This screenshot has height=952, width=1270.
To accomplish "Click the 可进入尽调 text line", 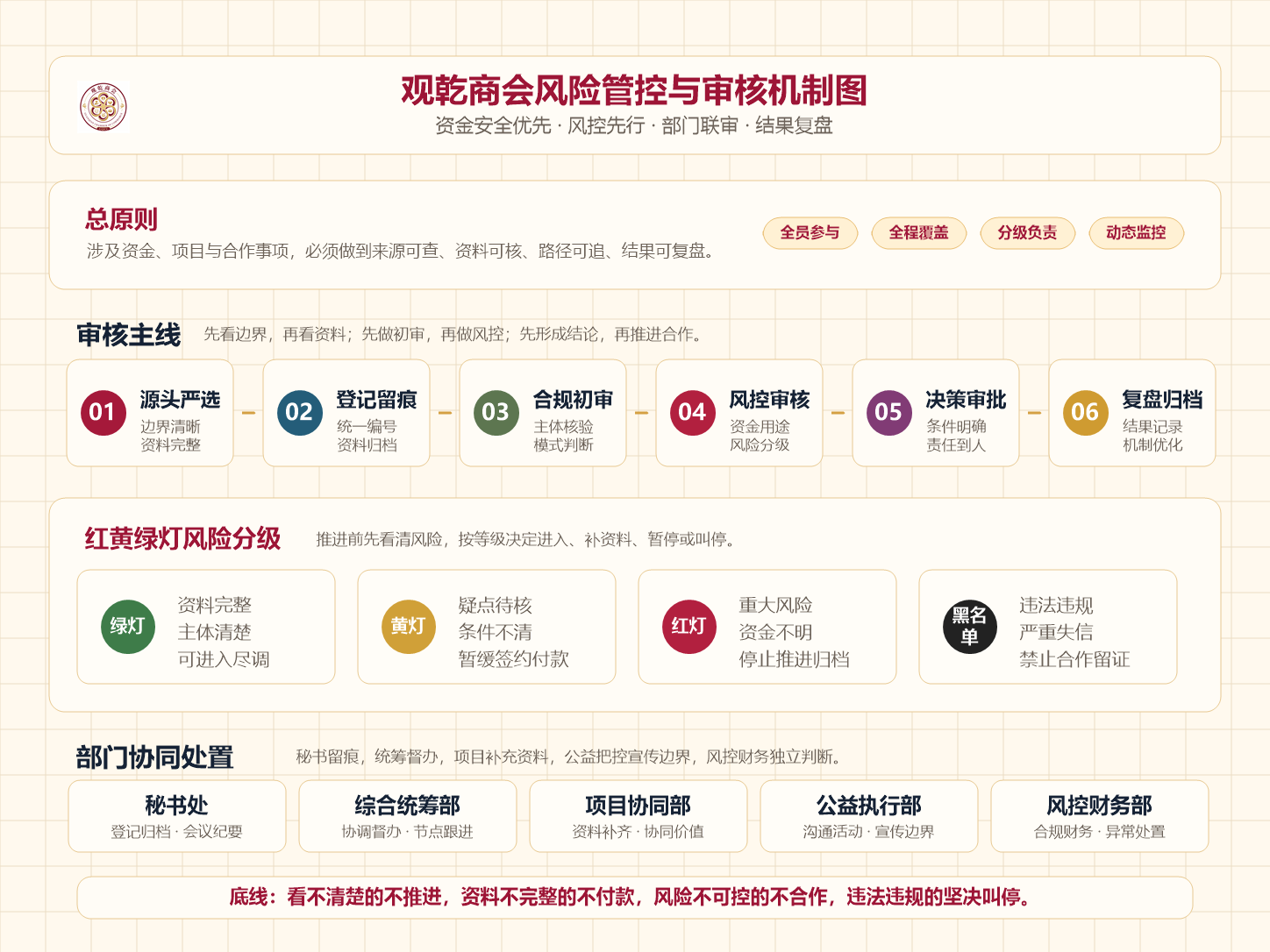I will pyautogui.click(x=224, y=659).
